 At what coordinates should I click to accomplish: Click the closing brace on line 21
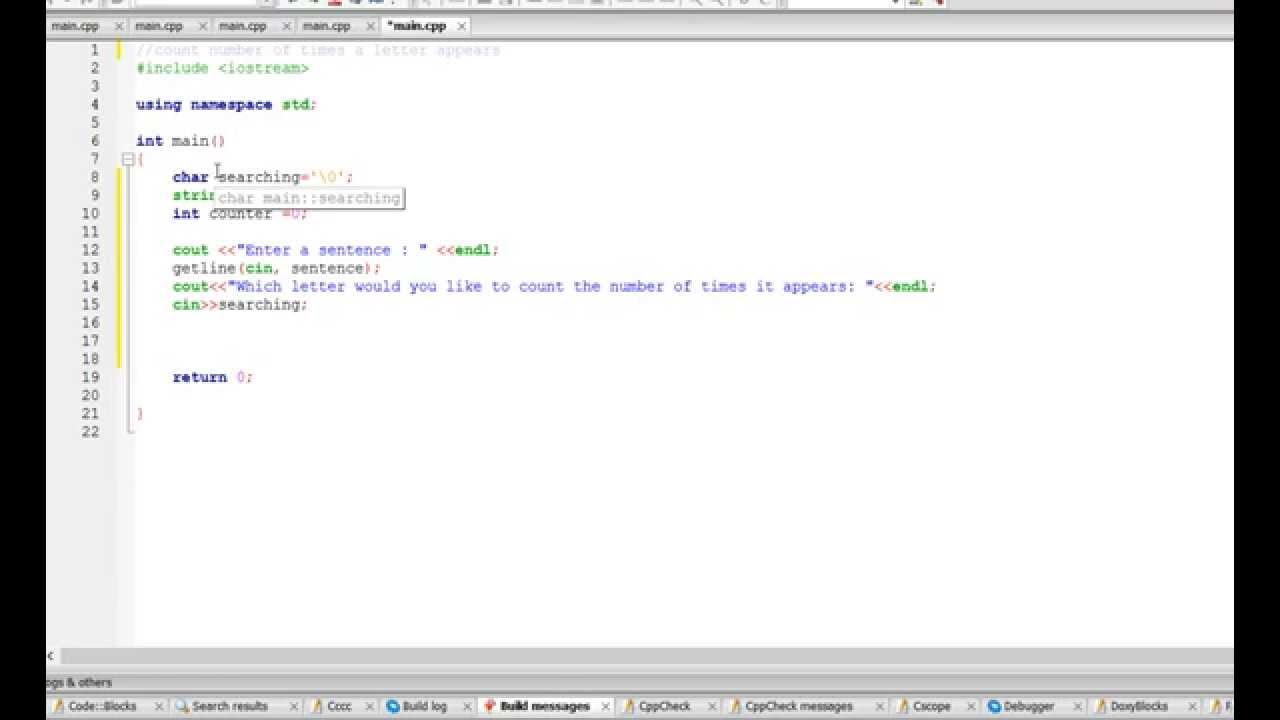click(x=140, y=414)
